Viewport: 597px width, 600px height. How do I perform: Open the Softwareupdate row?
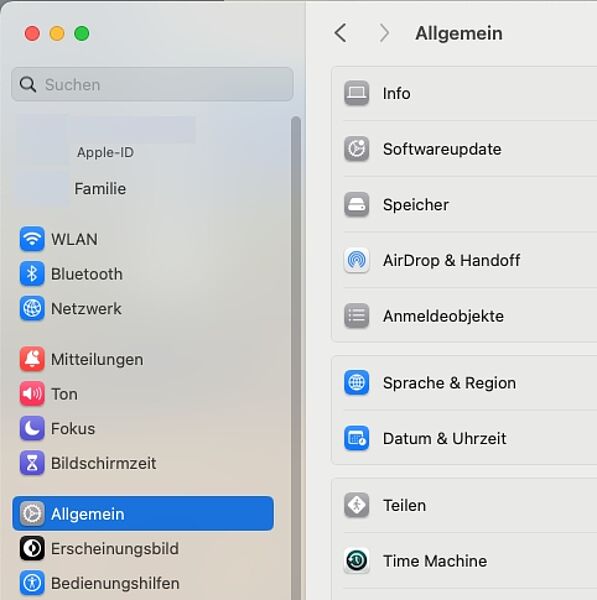coord(464,149)
